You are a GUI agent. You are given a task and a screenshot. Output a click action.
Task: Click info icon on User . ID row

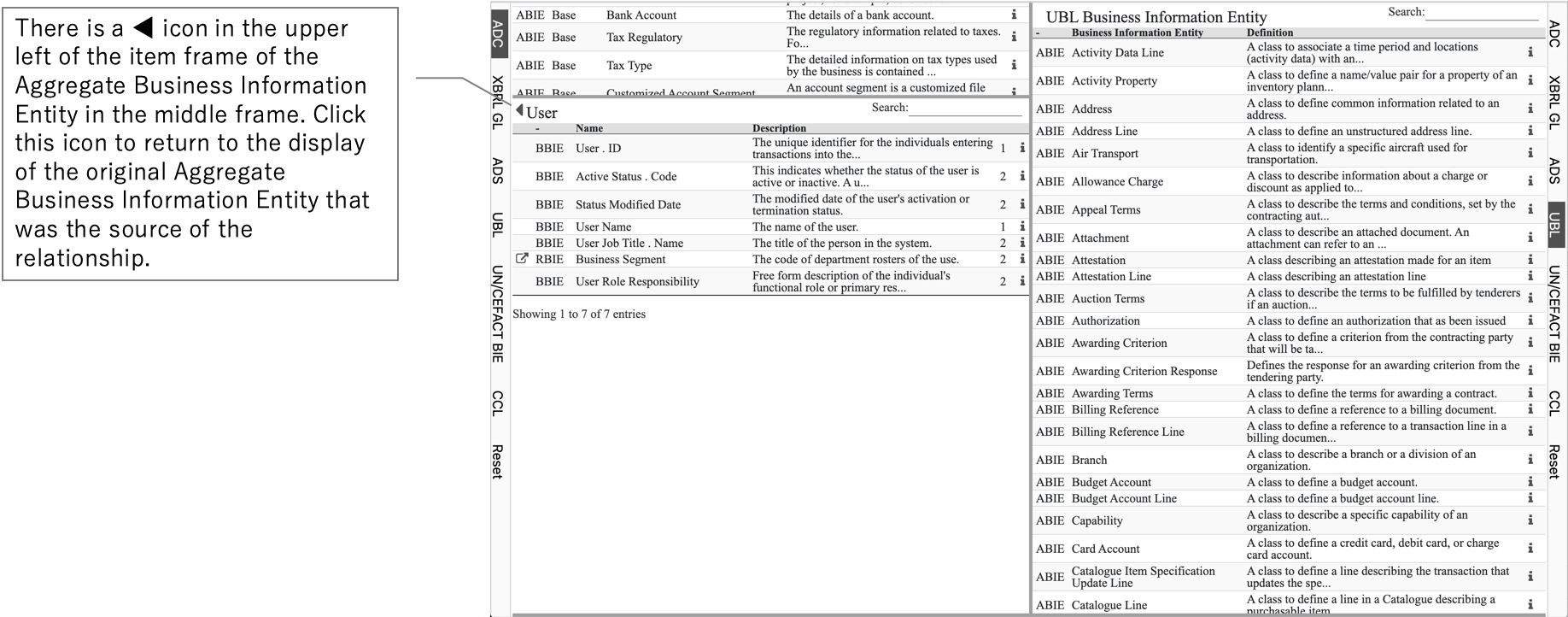(x=1021, y=148)
